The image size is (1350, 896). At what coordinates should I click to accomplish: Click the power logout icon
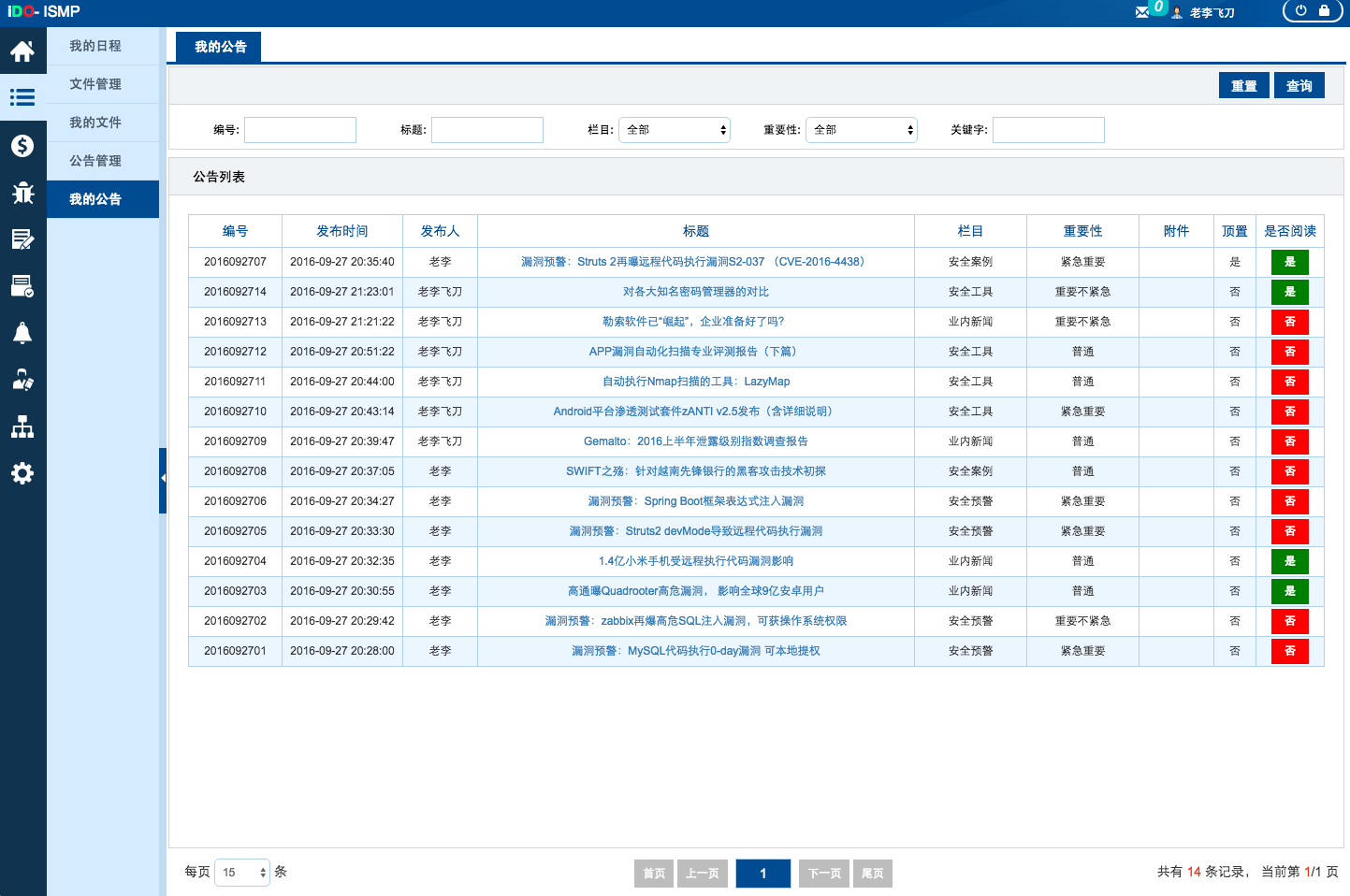click(1300, 11)
